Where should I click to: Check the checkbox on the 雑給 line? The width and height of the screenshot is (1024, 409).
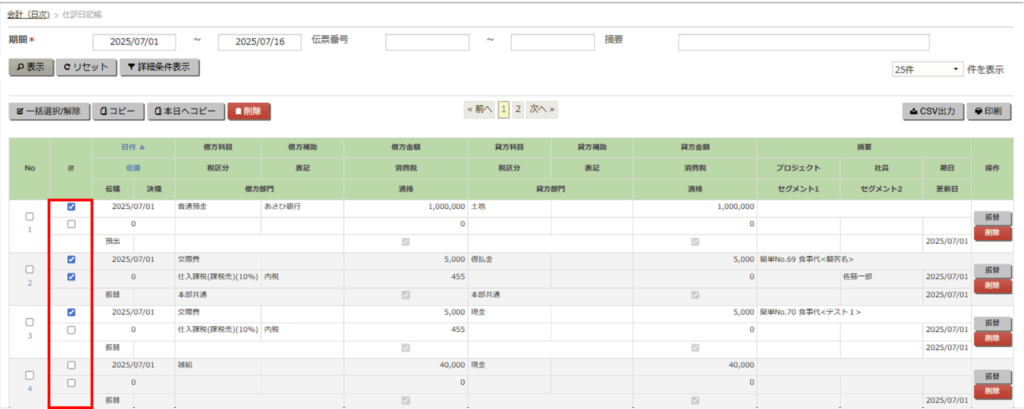(x=71, y=365)
